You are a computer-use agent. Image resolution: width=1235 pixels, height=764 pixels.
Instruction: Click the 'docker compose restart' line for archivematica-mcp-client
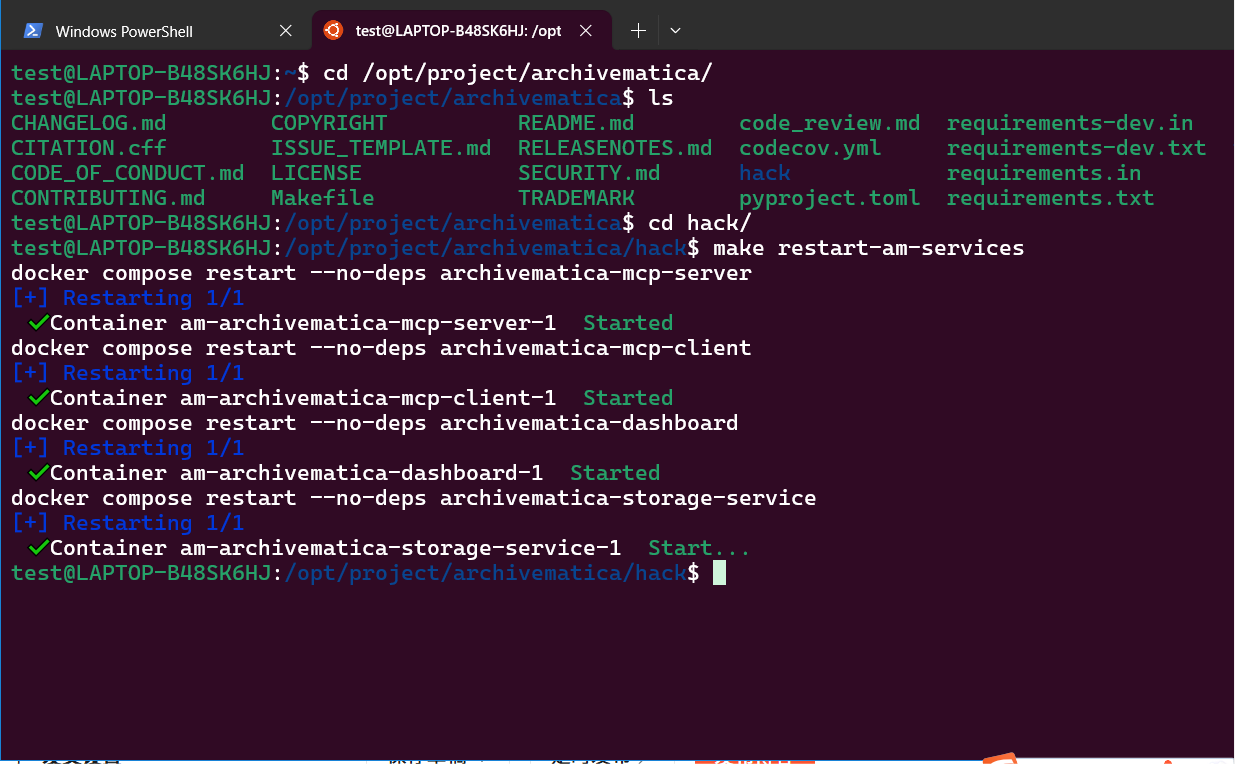pos(381,348)
